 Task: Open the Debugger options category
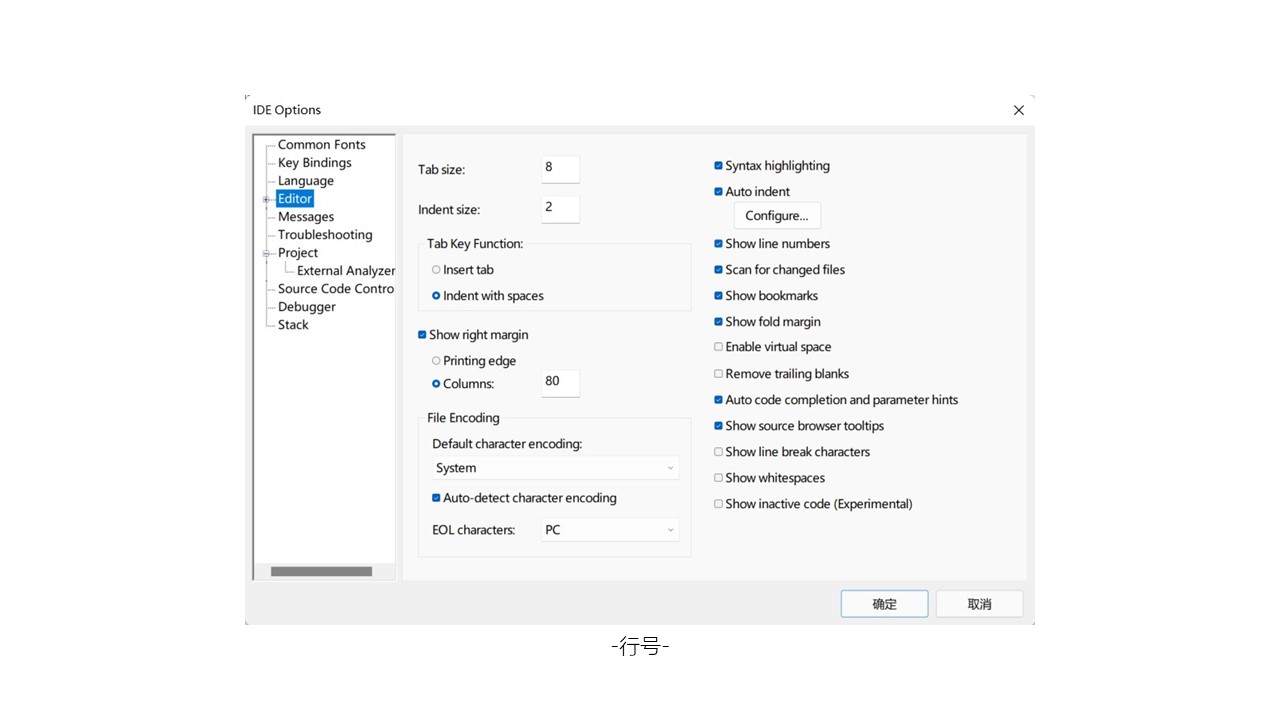[306, 307]
